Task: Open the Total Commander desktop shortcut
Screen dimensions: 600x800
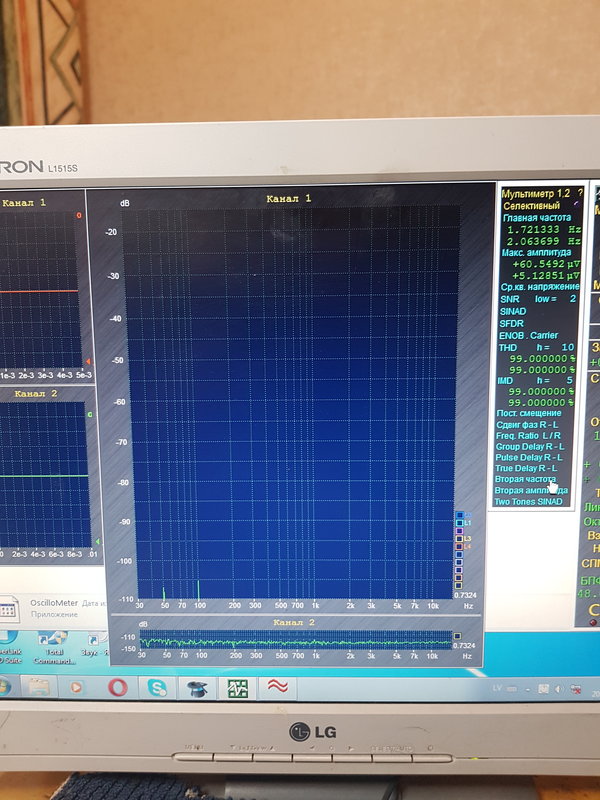Action: [53, 647]
